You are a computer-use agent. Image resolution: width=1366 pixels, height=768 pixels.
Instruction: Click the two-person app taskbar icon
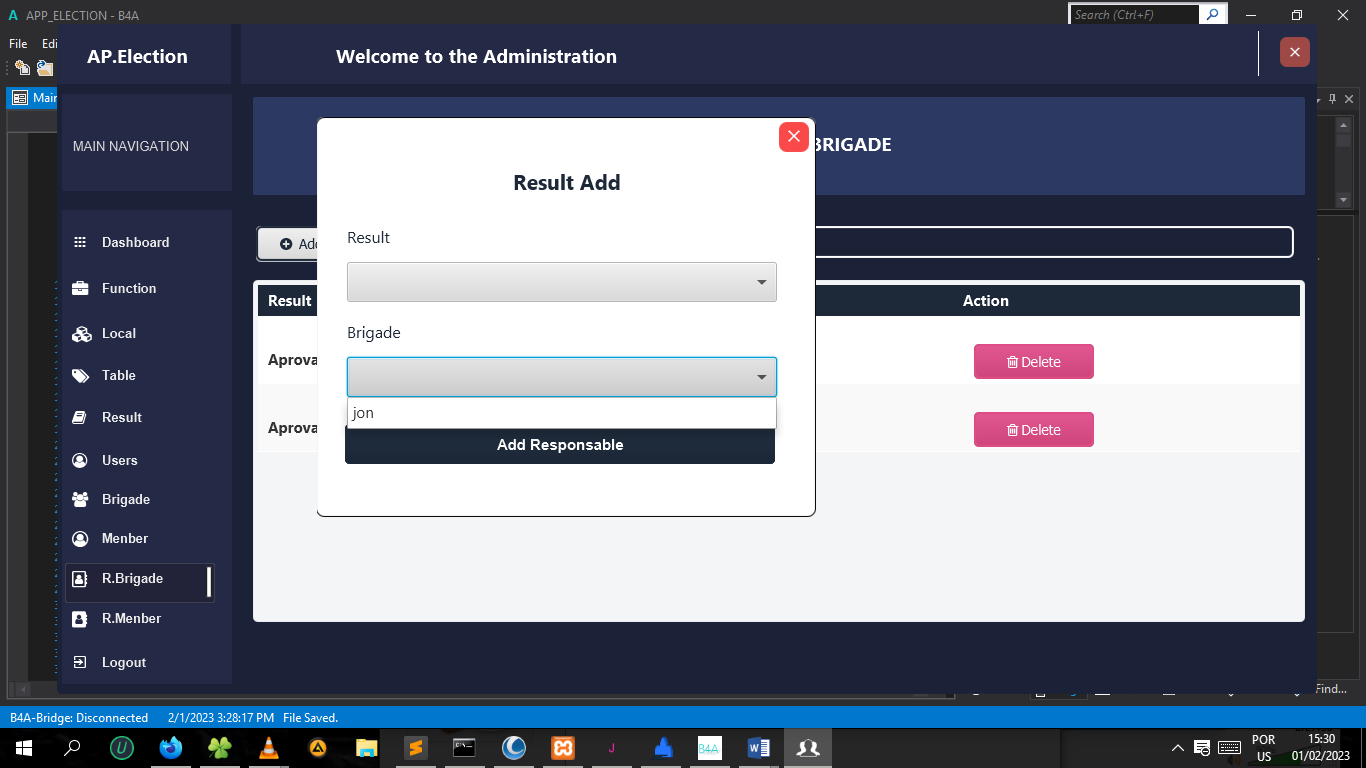pyautogui.click(x=808, y=748)
